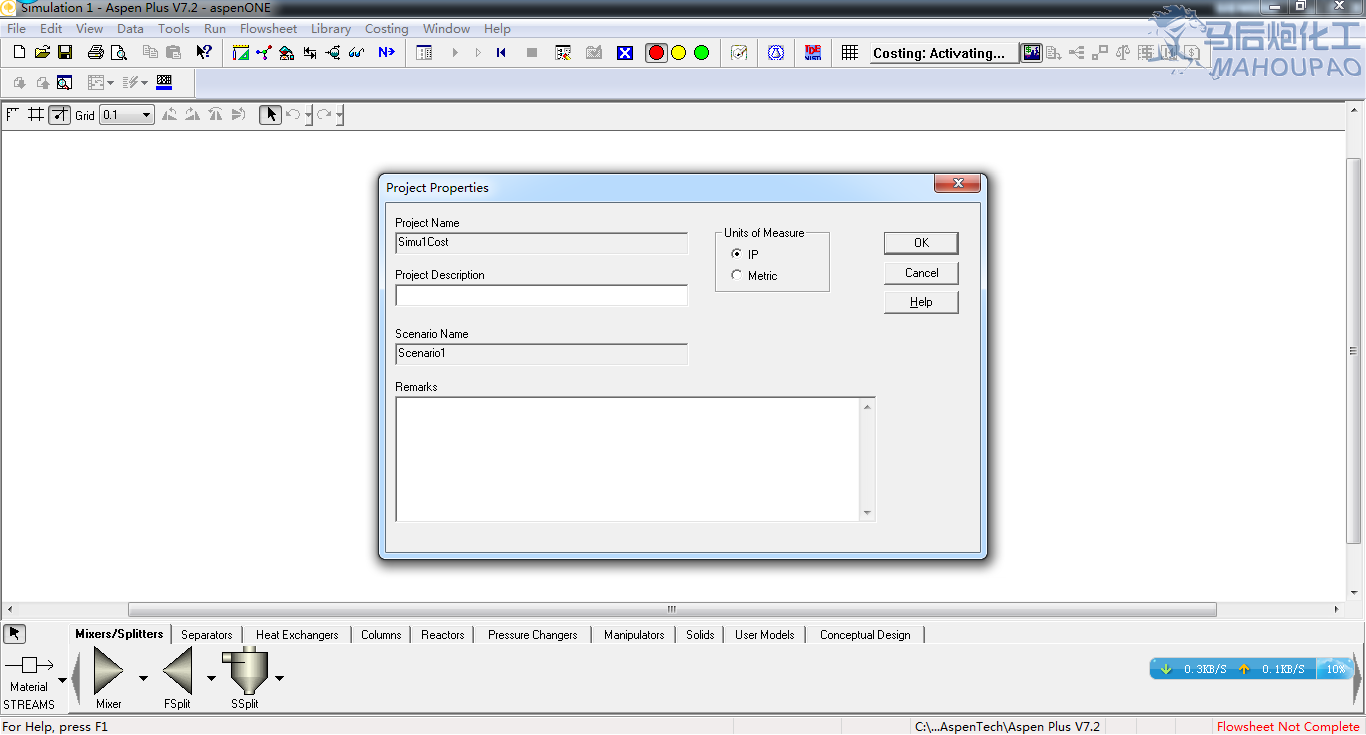Expand the SSplit model dropdown arrow
Image resolution: width=1366 pixels, height=735 pixels.
point(279,678)
